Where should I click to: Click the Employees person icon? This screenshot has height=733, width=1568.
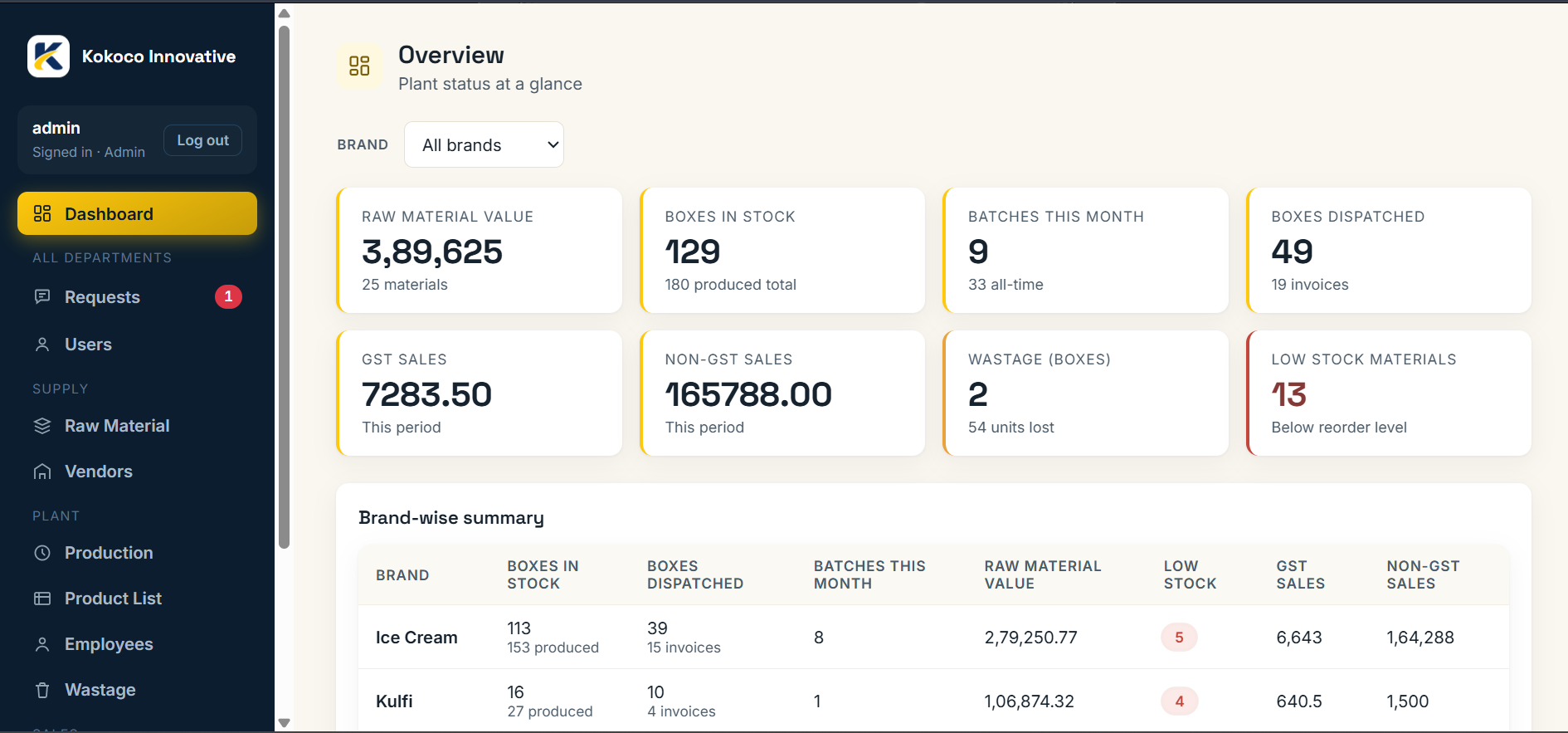point(42,644)
